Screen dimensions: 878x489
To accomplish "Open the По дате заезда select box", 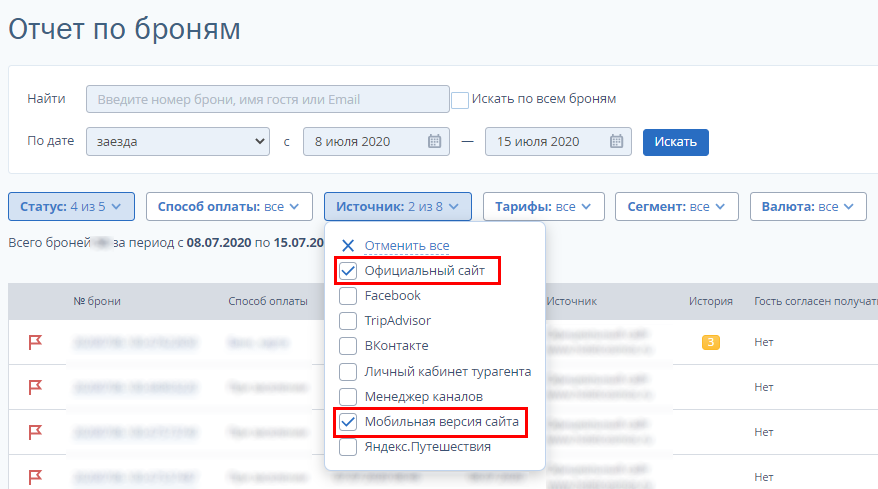I will tap(177, 141).
